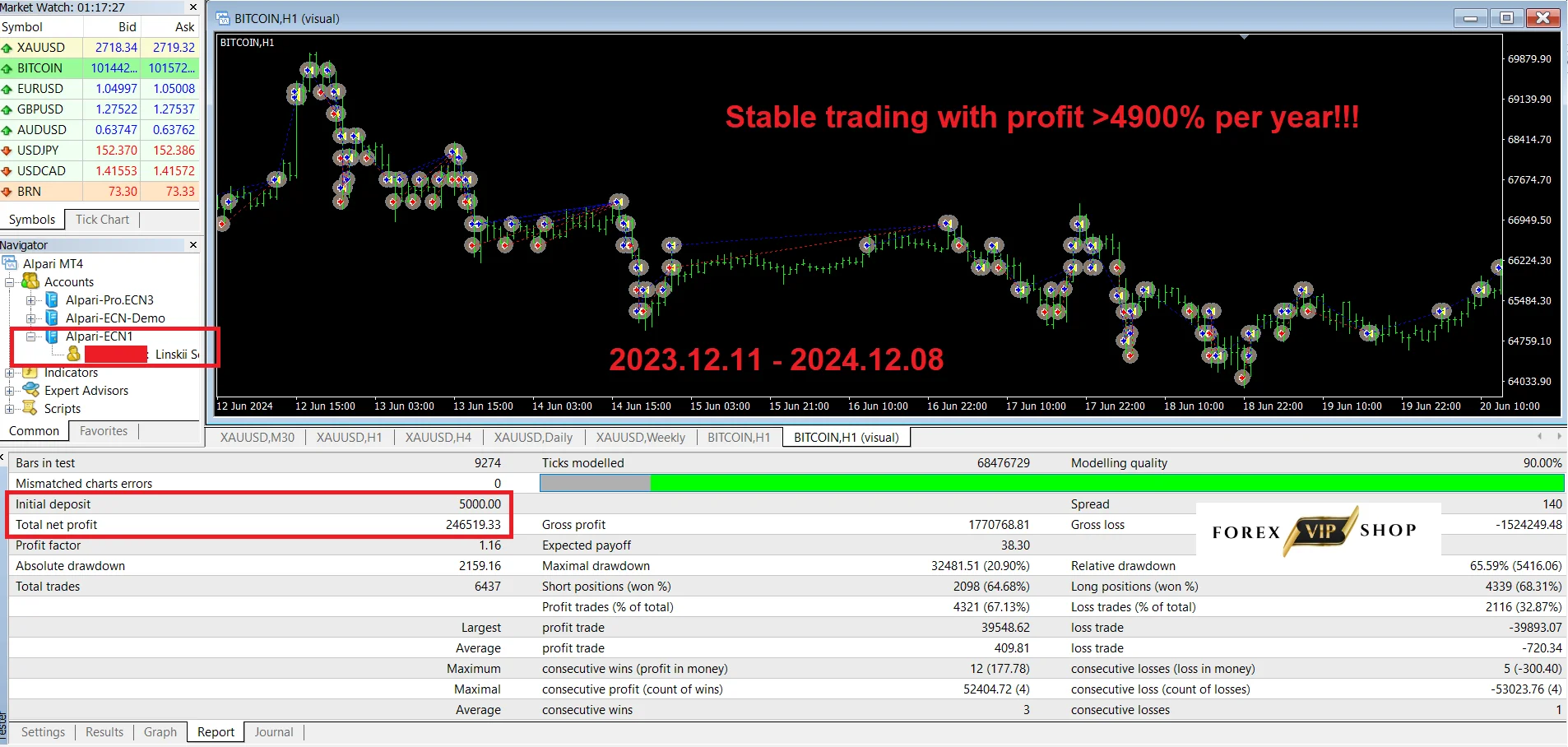The height and width of the screenshot is (747, 1568).
Task: Expand the Scripts node
Action: pyautogui.click(x=10, y=409)
